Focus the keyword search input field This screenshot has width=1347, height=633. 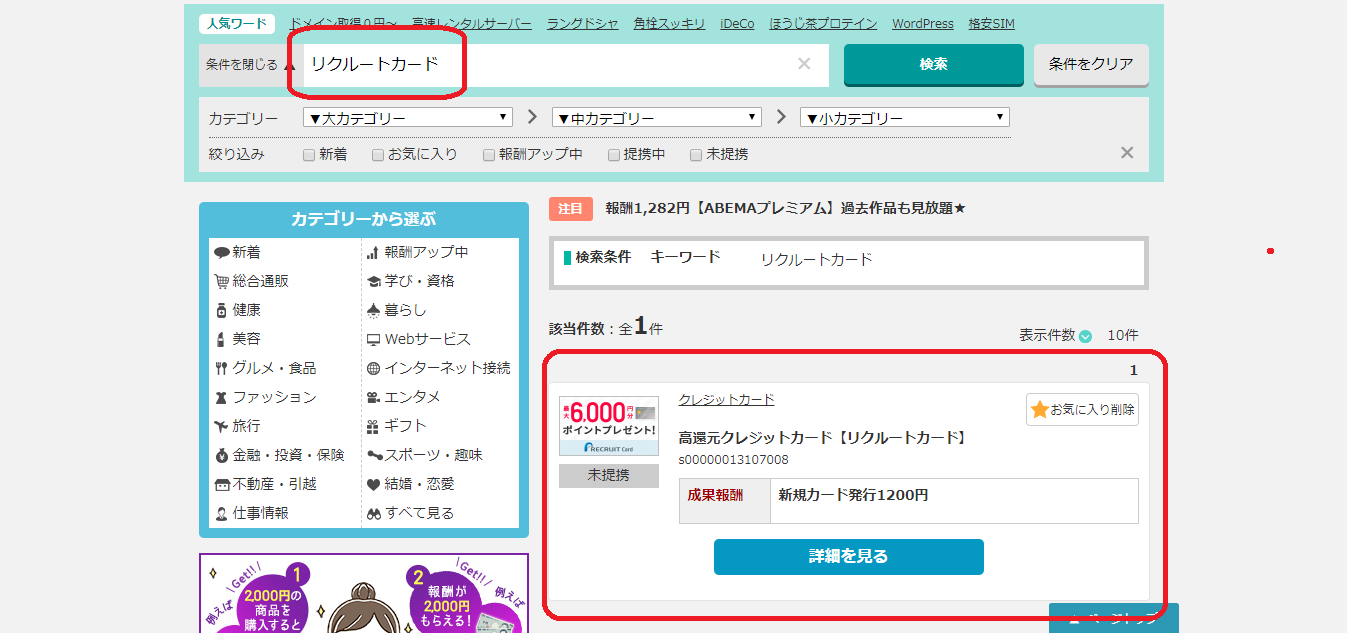566,64
